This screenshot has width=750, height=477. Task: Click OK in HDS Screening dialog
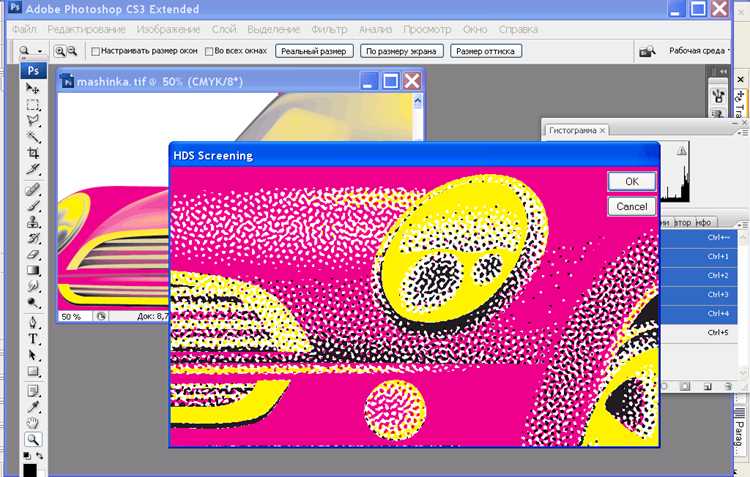coord(632,181)
